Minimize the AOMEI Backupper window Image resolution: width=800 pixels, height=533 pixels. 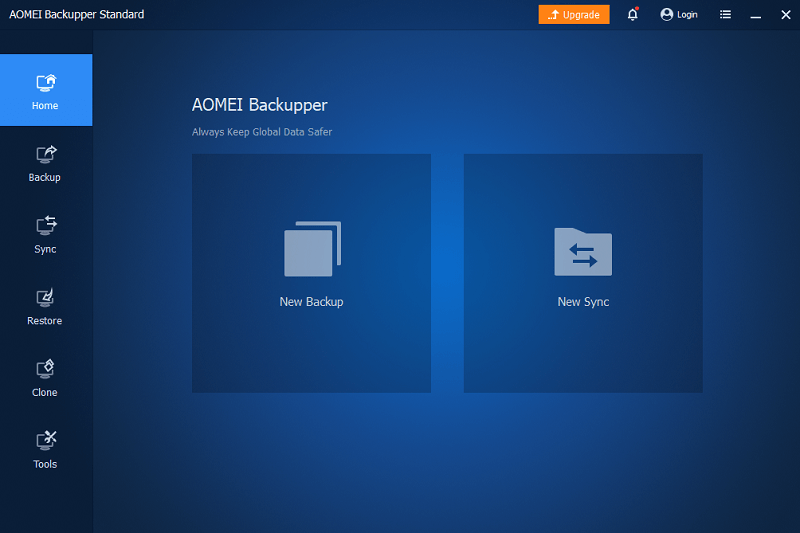click(756, 15)
